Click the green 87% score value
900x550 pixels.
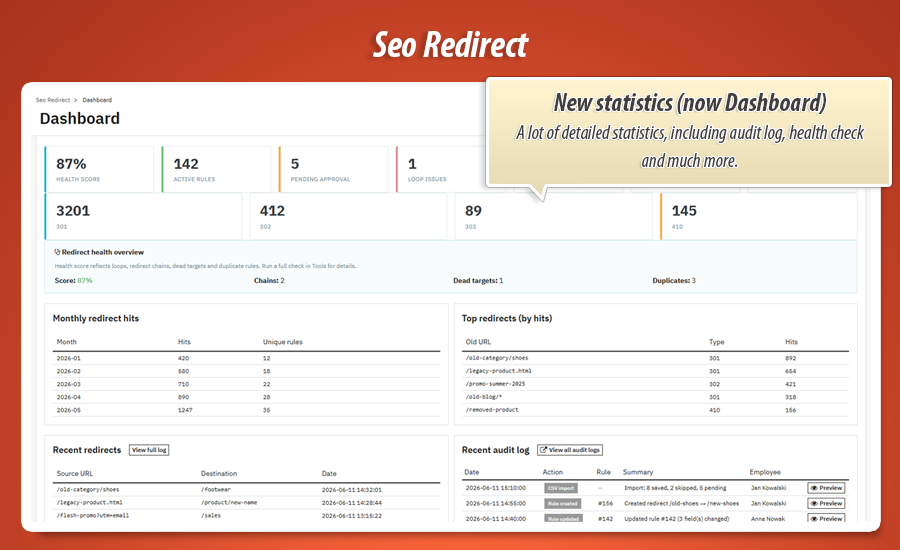pos(85,281)
